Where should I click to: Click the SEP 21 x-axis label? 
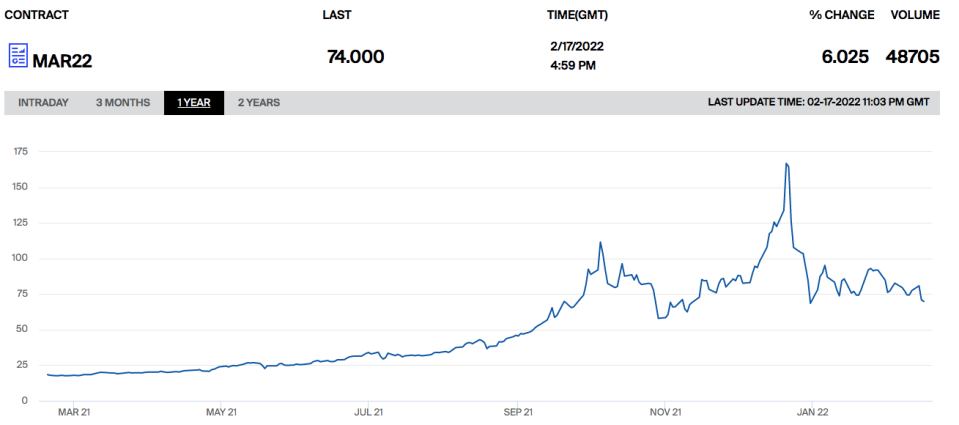517,411
